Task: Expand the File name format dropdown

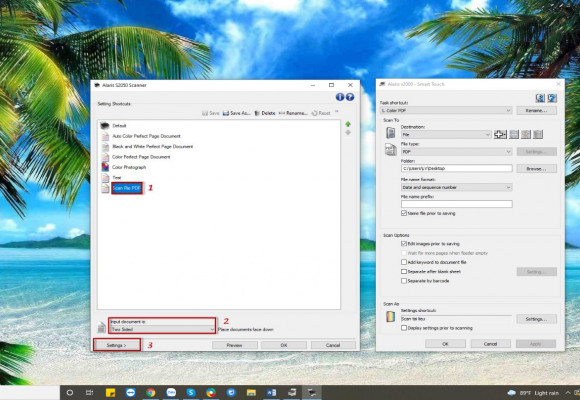Action: point(456,188)
